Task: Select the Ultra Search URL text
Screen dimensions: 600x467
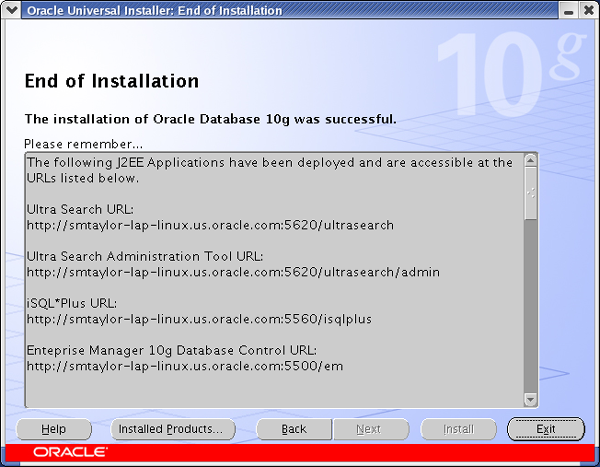Action: (210, 226)
